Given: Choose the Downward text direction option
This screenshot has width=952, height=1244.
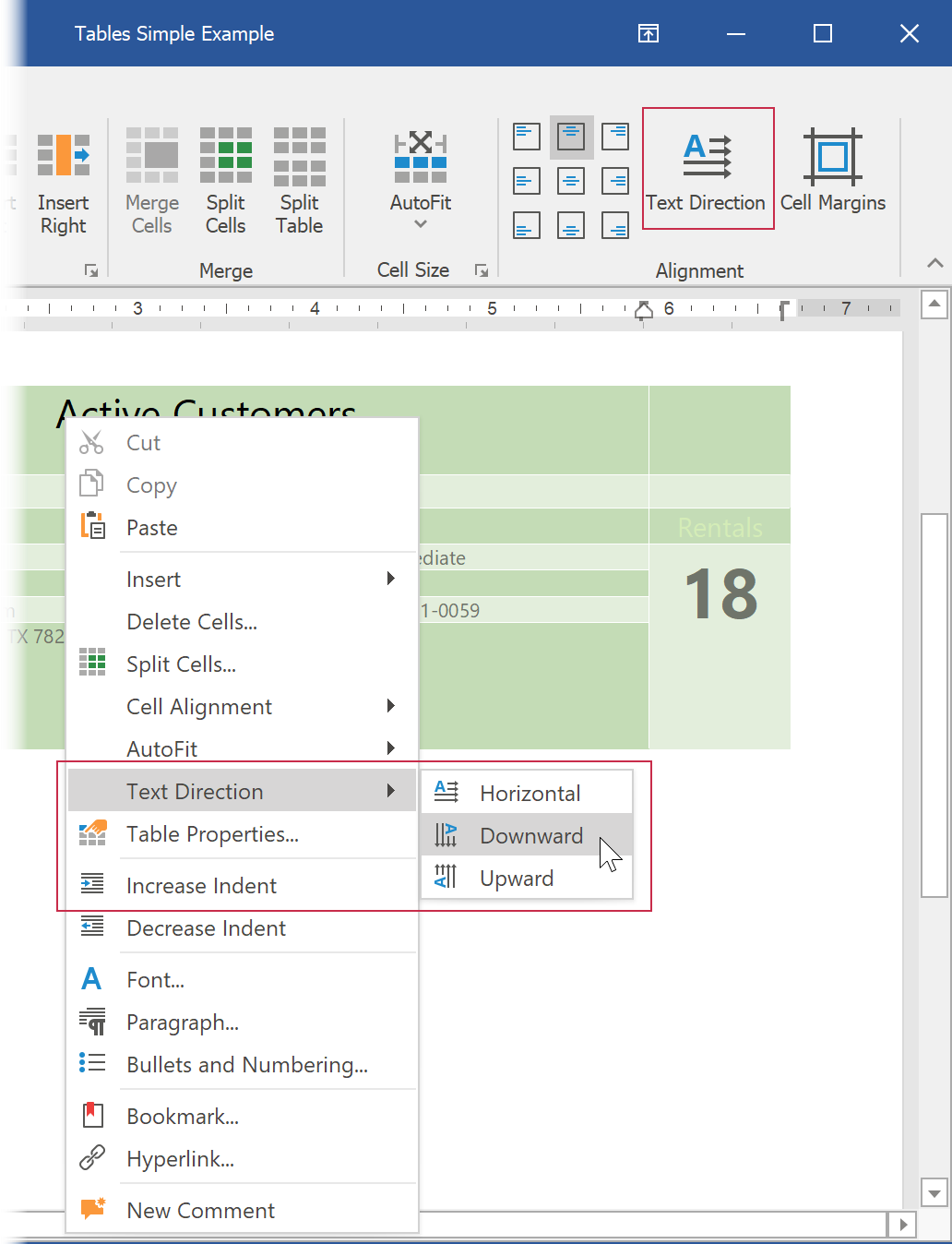Looking at the screenshot, I should coord(530,836).
